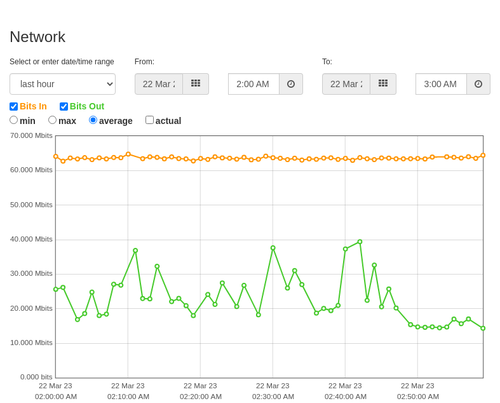Click the To date field '22 Mar'
The height and width of the screenshot is (403, 500).
pyautogui.click(x=346, y=84)
